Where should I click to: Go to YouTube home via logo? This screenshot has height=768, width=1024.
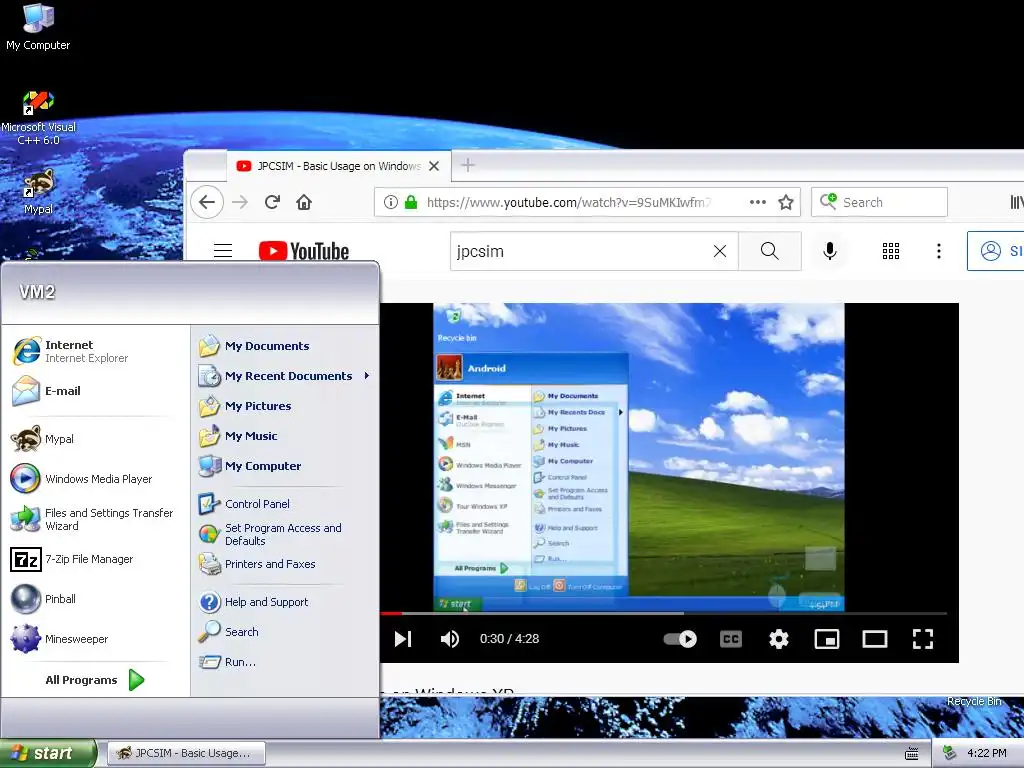tap(304, 251)
